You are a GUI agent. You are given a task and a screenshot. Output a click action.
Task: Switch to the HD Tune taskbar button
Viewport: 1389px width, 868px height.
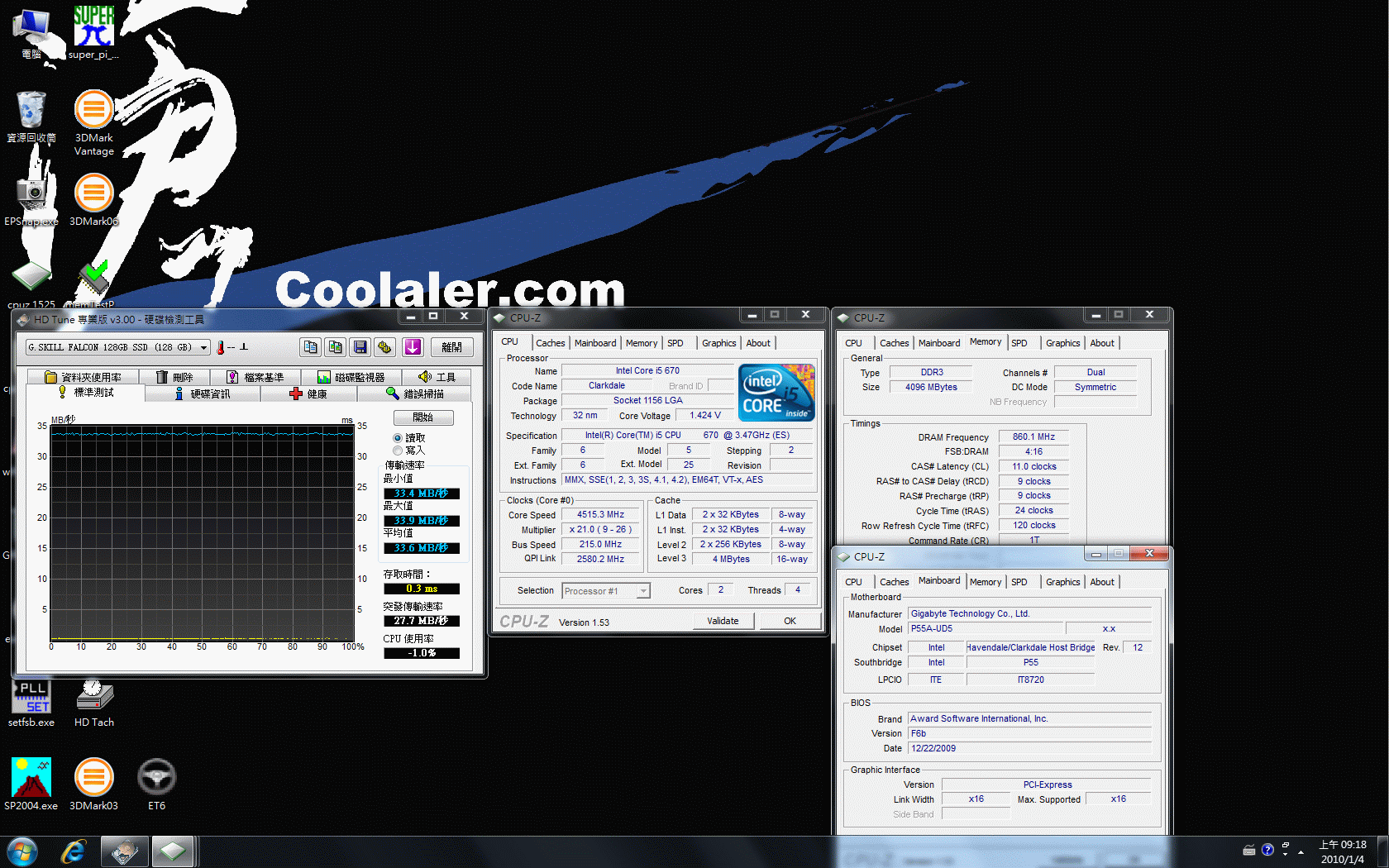point(124,851)
